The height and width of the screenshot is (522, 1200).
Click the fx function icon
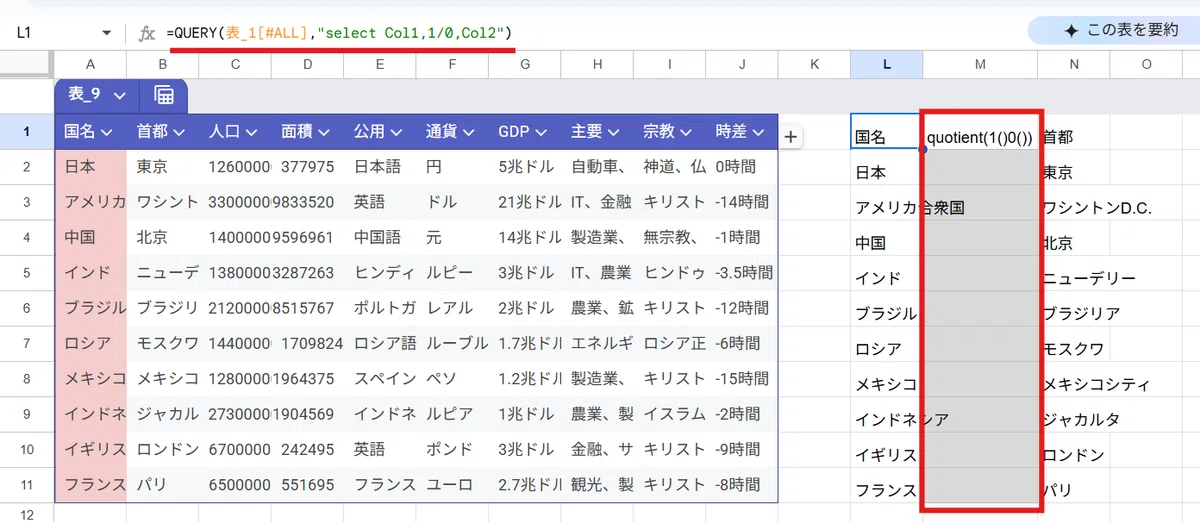pyautogui.click(x=146, y=33)
